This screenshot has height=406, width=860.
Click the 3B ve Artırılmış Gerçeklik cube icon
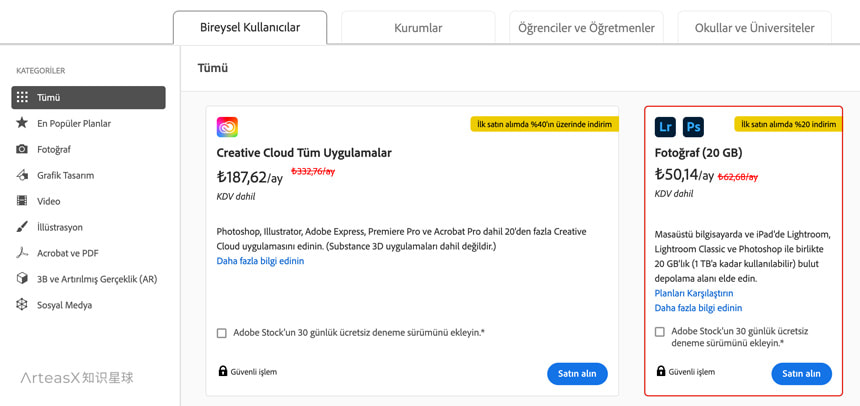tap(22, 279)
